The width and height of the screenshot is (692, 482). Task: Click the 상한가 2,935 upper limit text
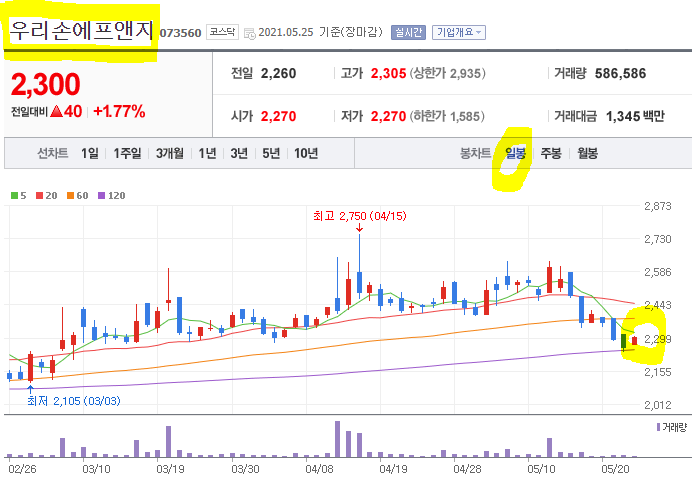[x=448, y=73]
